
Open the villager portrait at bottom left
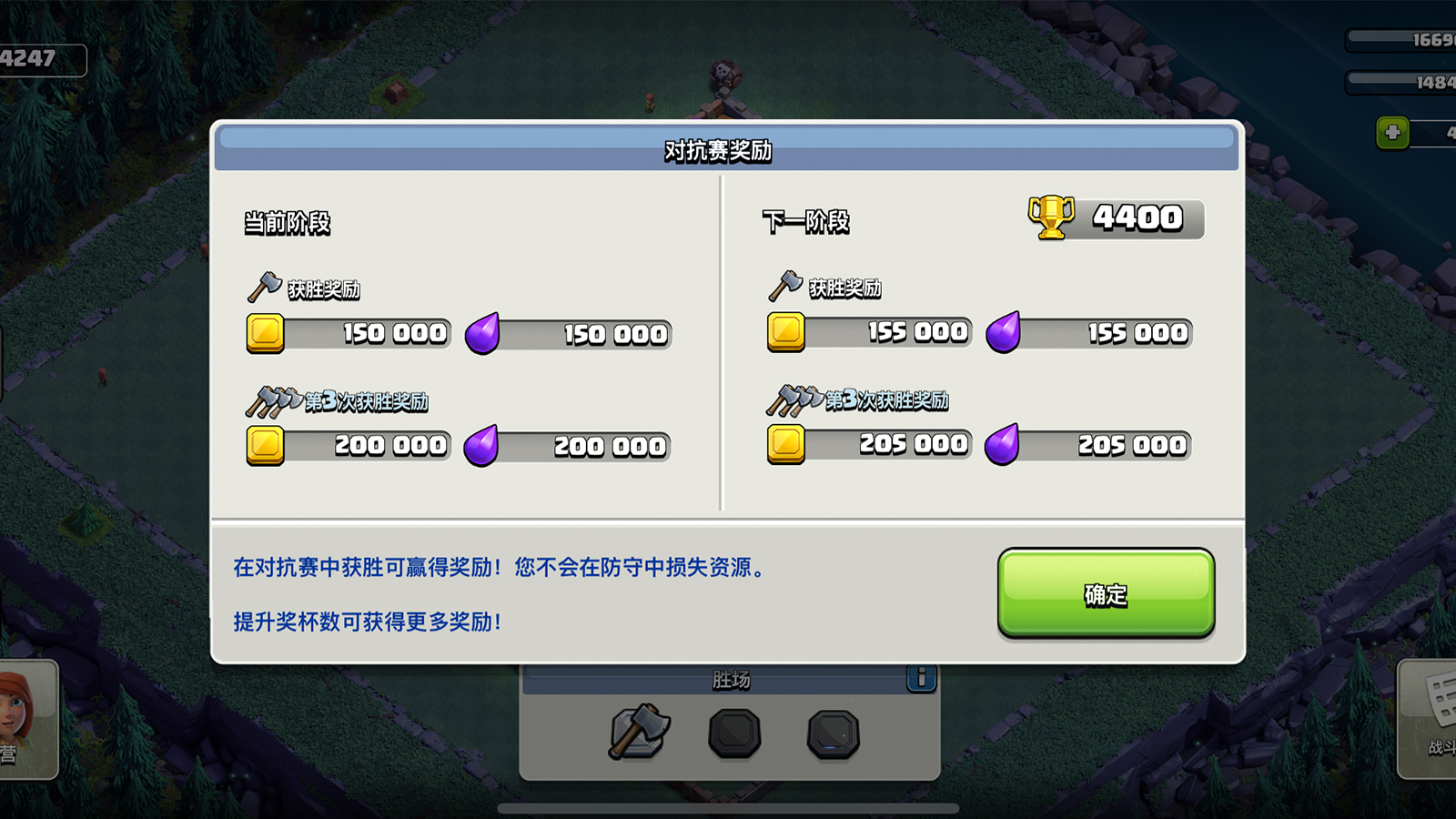coord(25,719)
